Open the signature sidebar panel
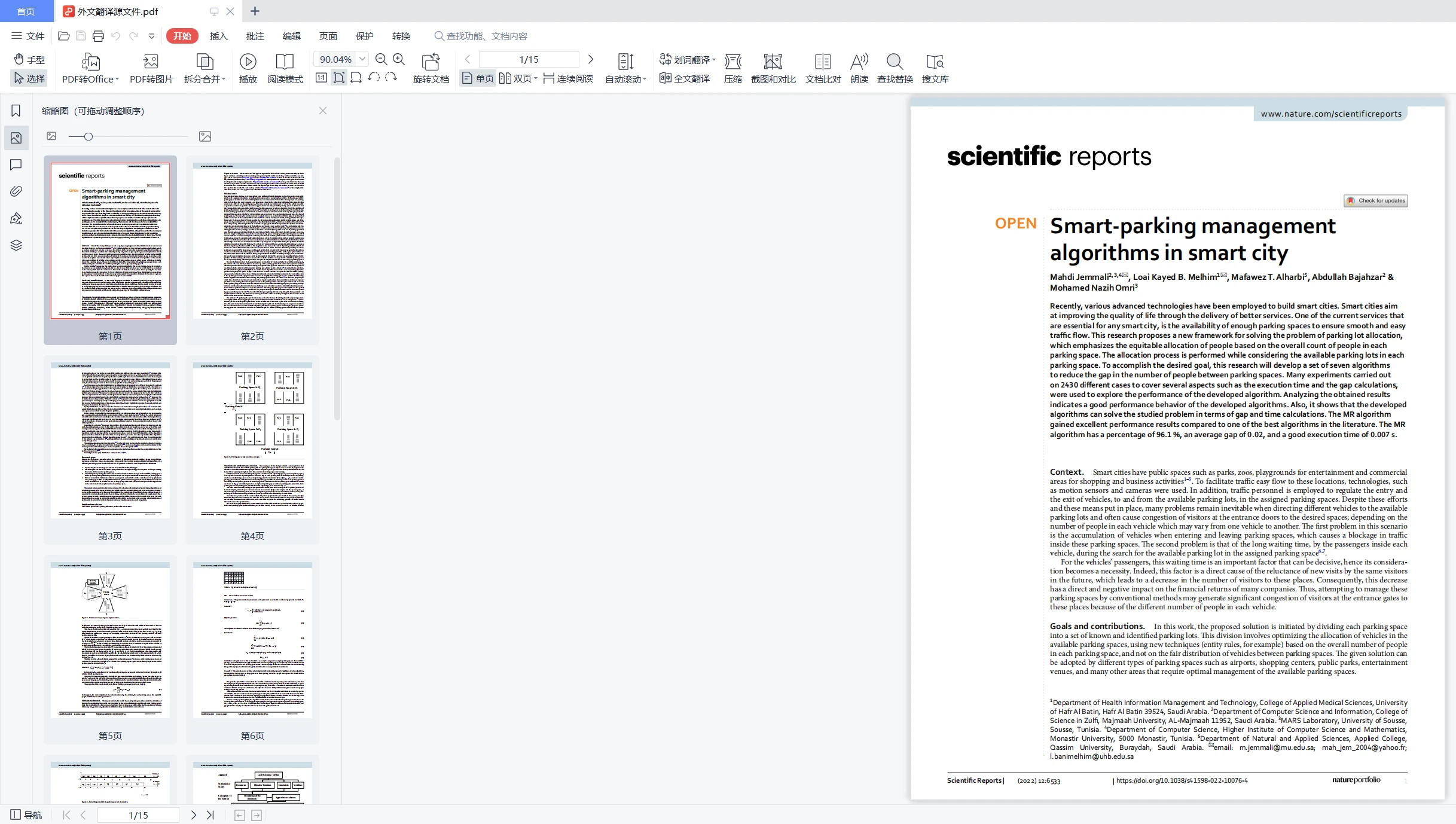Image resolution: width=1456 pixels, height=824 pixels. [16, 218]
